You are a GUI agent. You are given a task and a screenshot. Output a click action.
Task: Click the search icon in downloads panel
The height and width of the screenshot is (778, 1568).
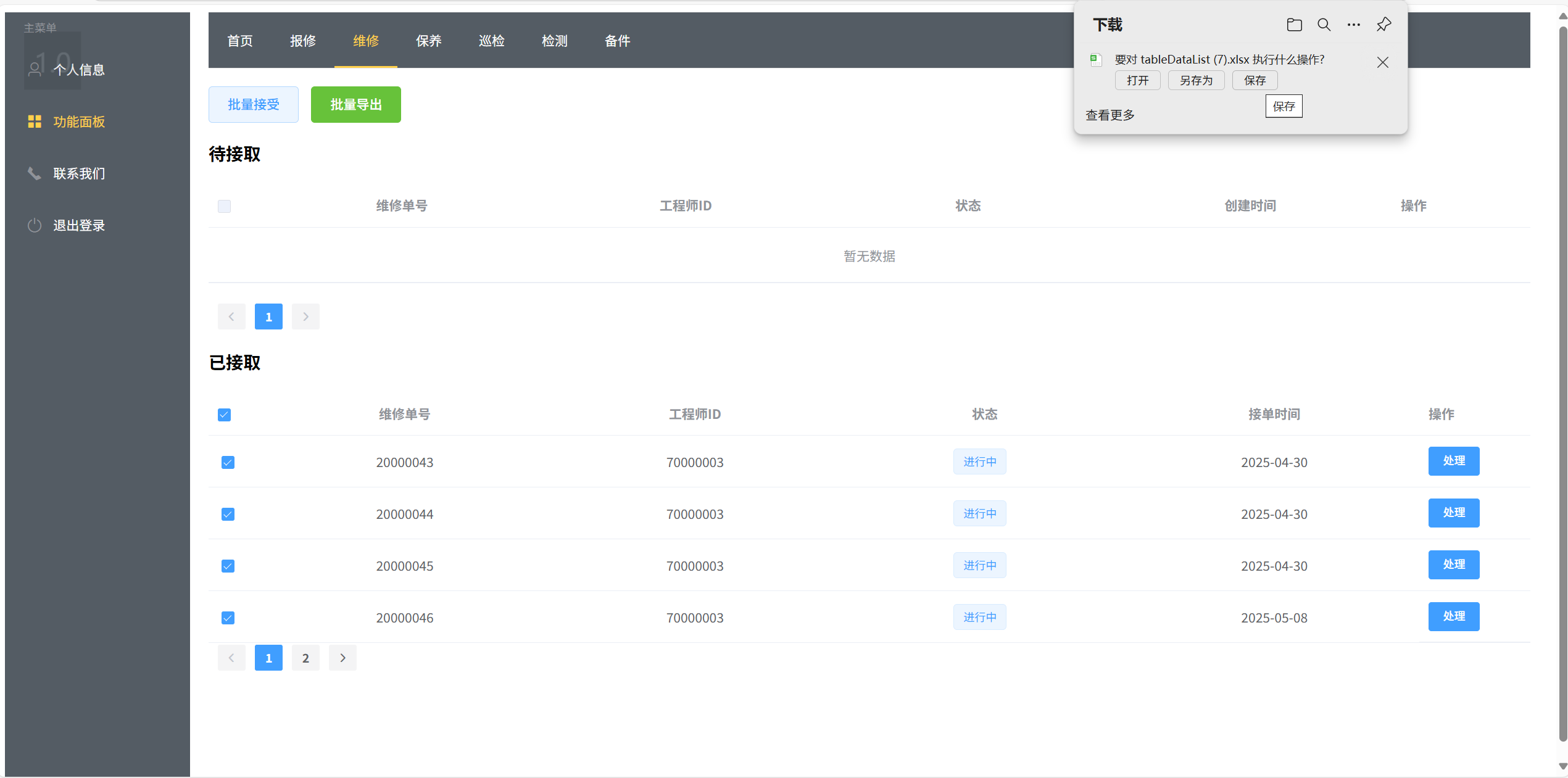pyautogui.click(x=1324, y=25)
